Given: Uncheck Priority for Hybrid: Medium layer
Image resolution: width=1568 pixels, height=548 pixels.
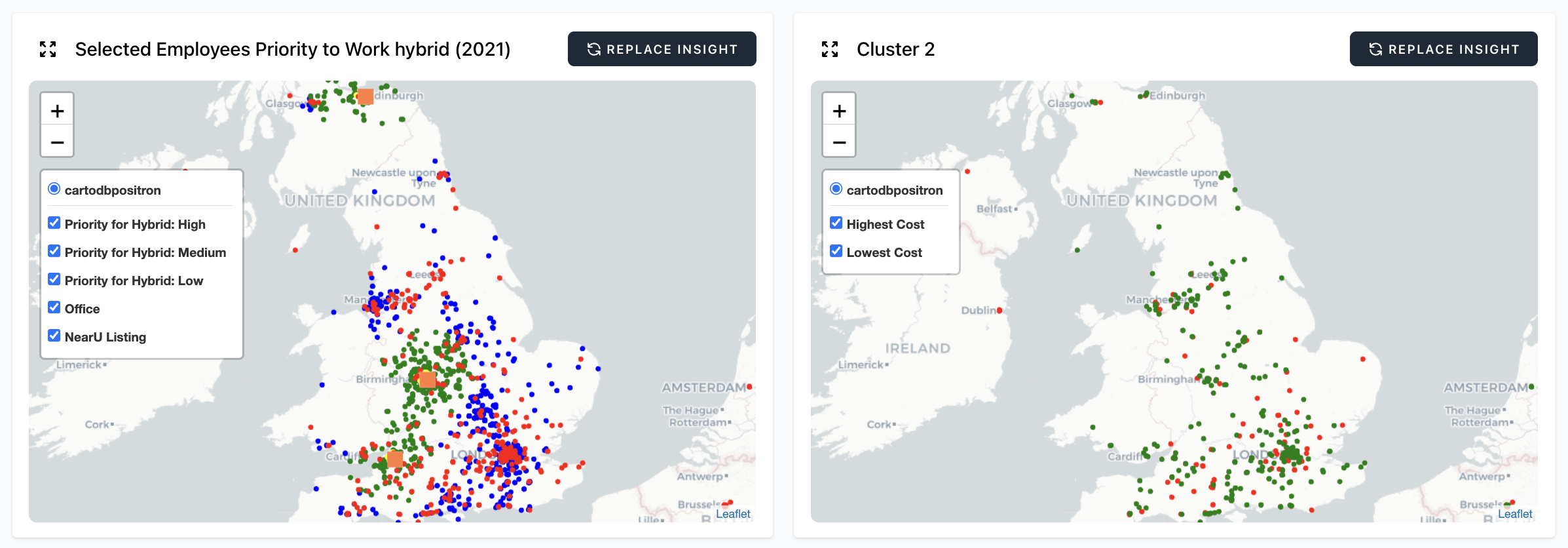Looking at the screenshot, I should tap(54, 252).
